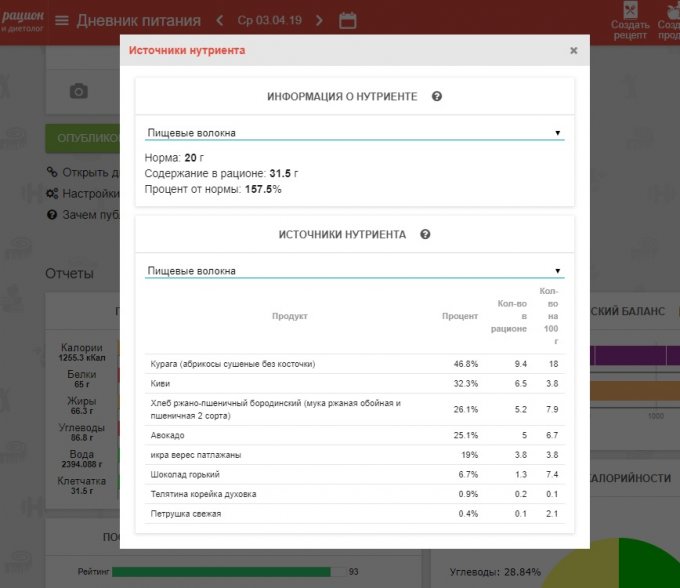The image size is (680, 588).
Task: Expand nutrient dropdown in the sources section
Action: (354, 270)
